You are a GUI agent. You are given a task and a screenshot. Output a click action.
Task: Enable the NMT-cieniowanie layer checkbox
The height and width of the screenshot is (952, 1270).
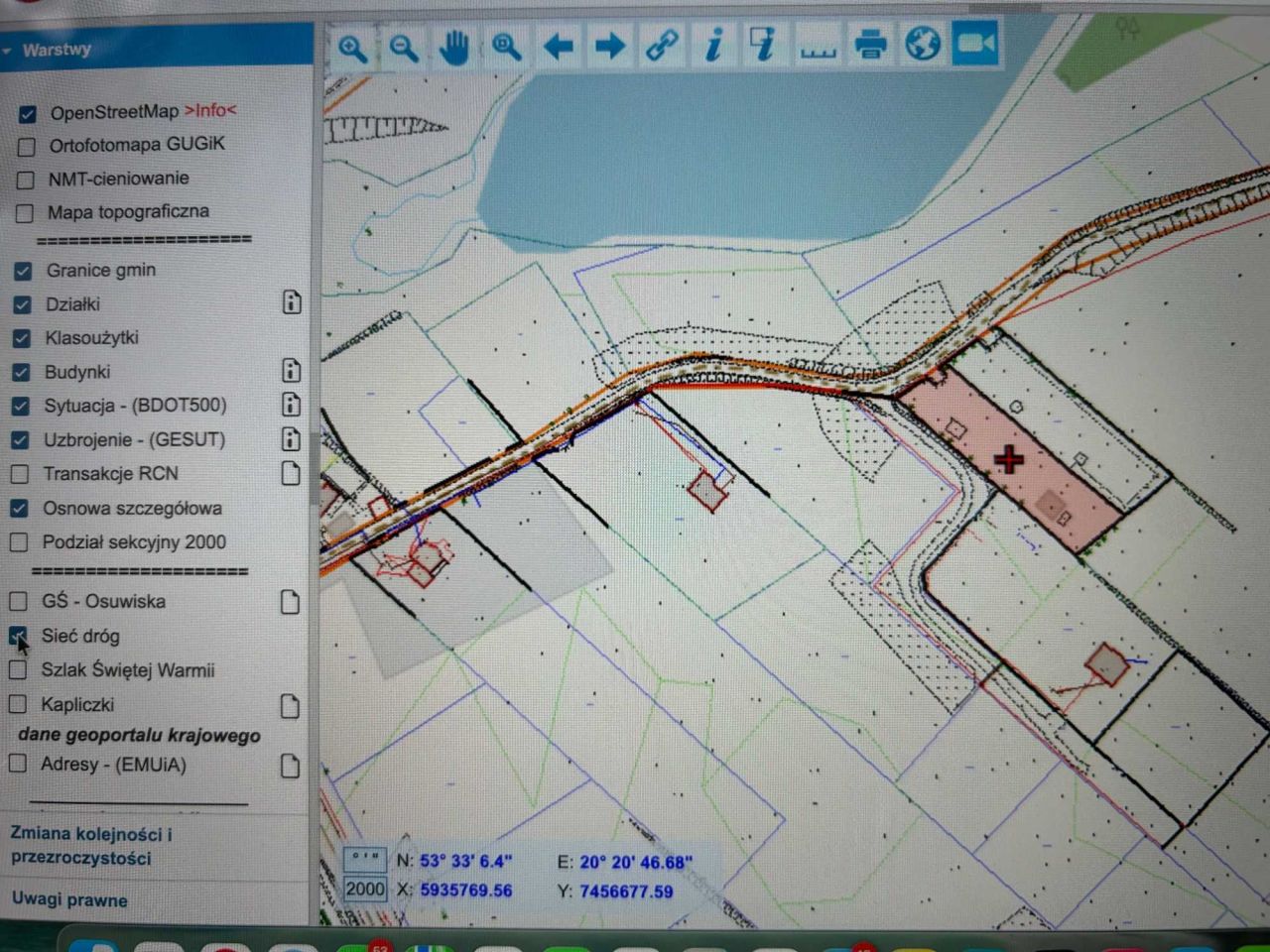(26, 180)
